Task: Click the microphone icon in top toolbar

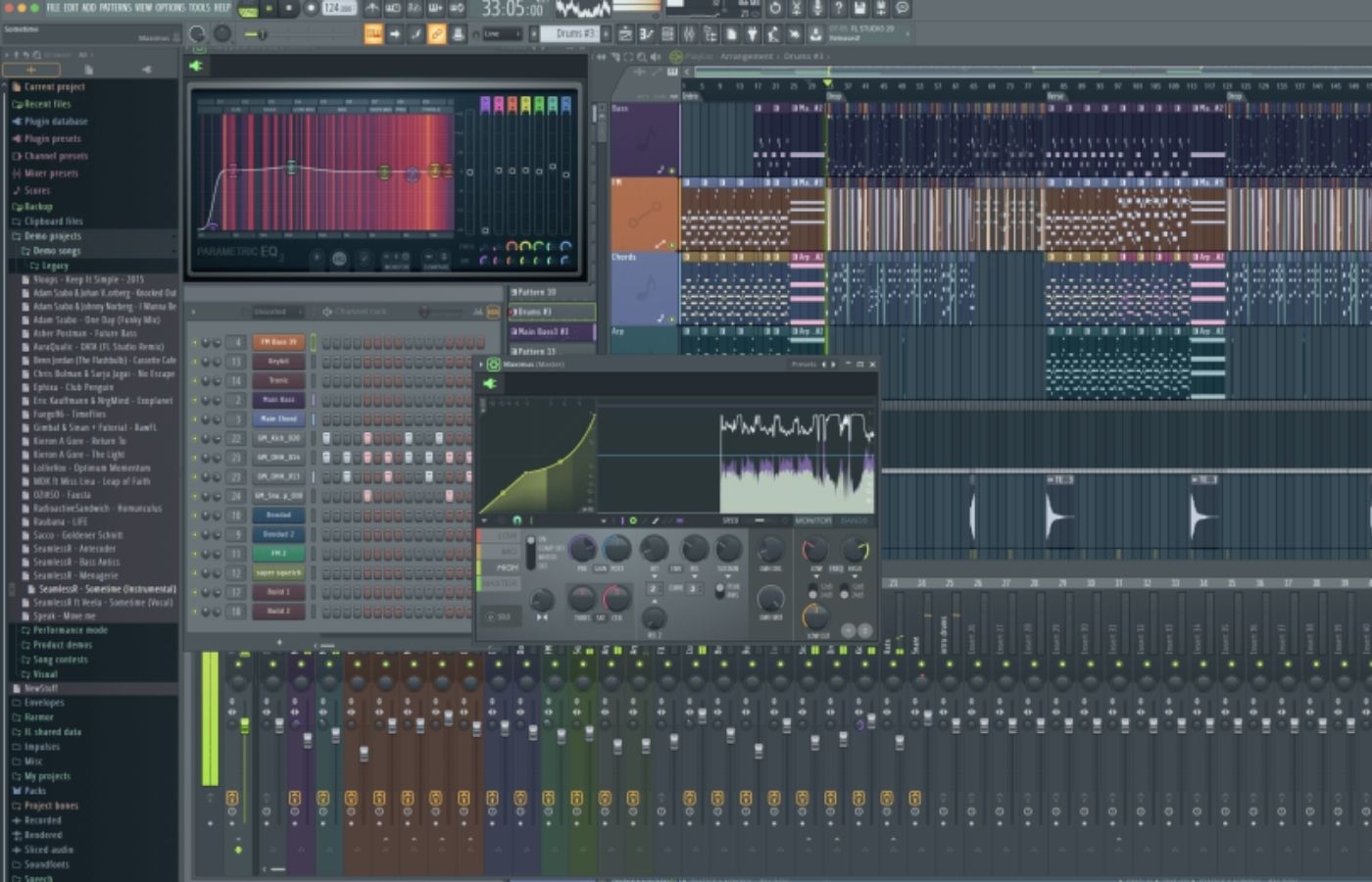Action: click(x=817, y=9)
